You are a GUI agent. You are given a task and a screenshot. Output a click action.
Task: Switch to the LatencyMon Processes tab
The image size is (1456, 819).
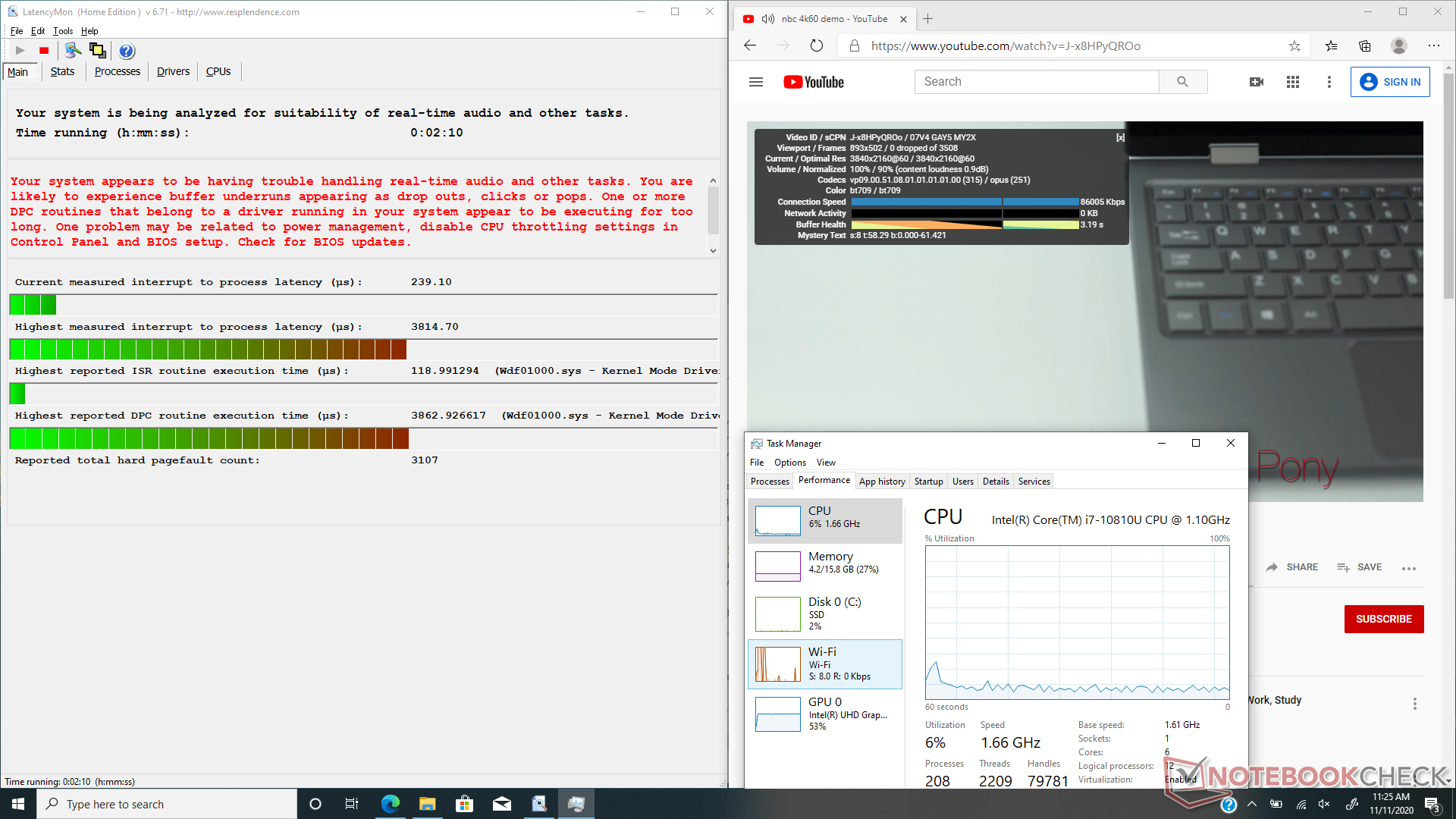[117, 71]
